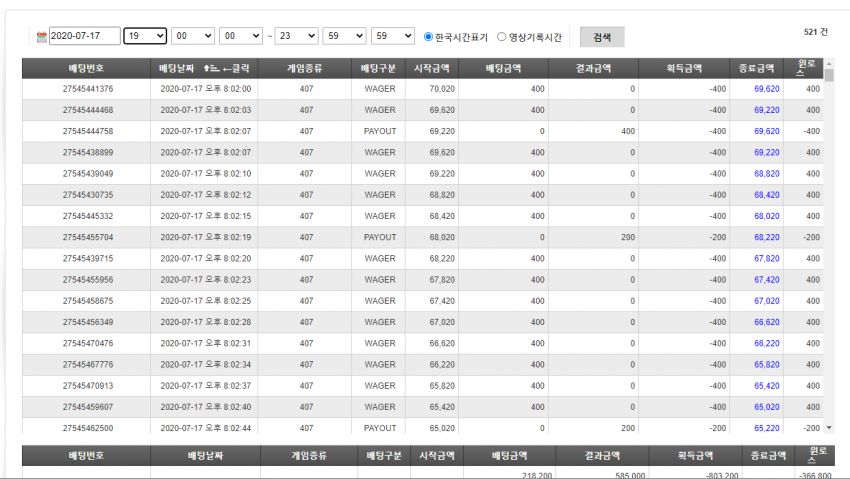Click end amount 68,020 in row 27545445332
This screenshot has width=850, height=479.
[x=767, y=216]
